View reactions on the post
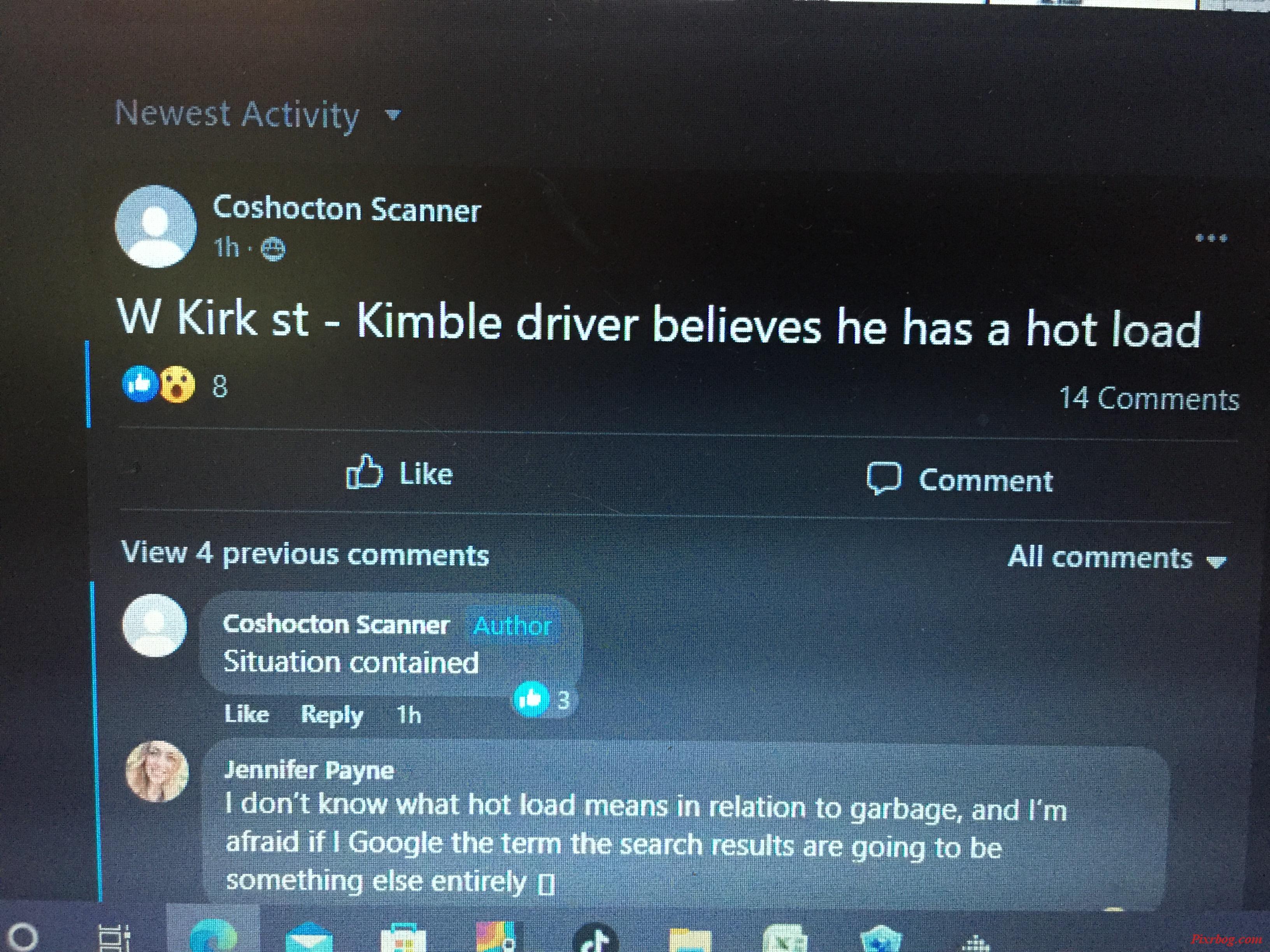The image size is (1270, 952). (175, 385)
